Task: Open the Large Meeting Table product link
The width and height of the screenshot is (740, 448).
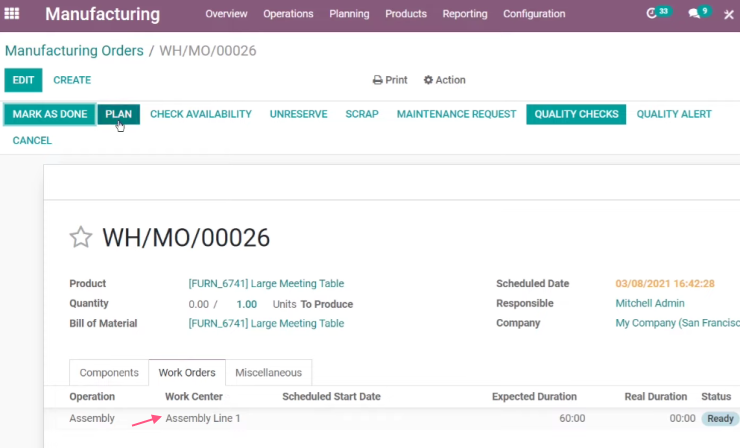Action: pyautogui.click(x=266, y=283)
